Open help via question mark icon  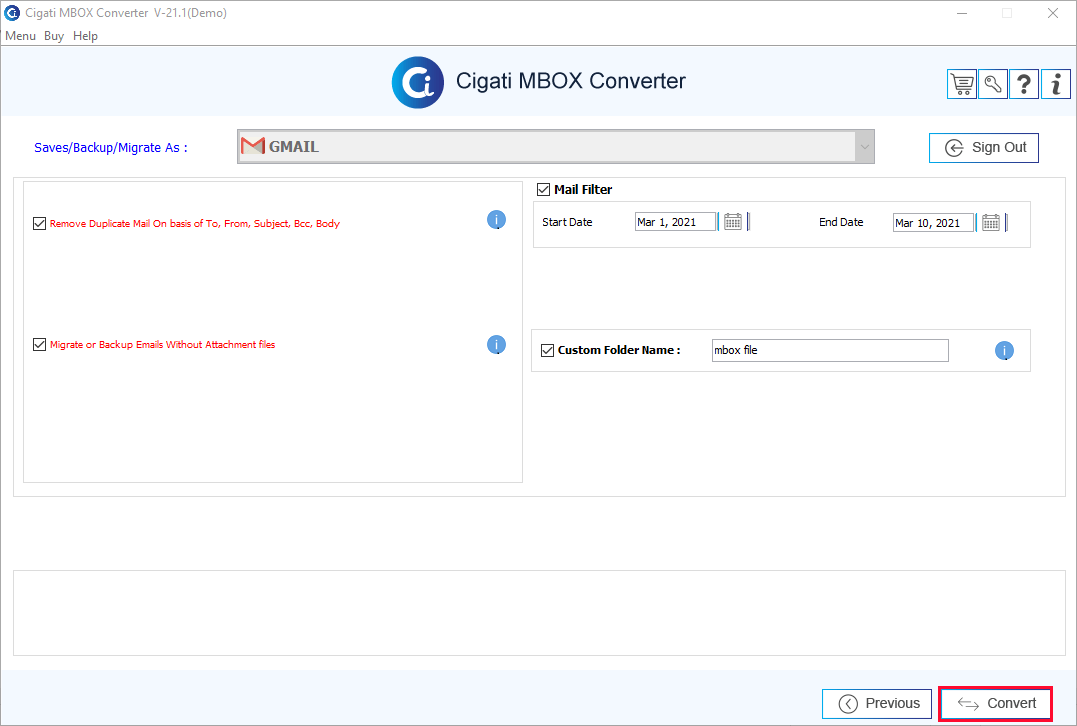coord(1023,84)
